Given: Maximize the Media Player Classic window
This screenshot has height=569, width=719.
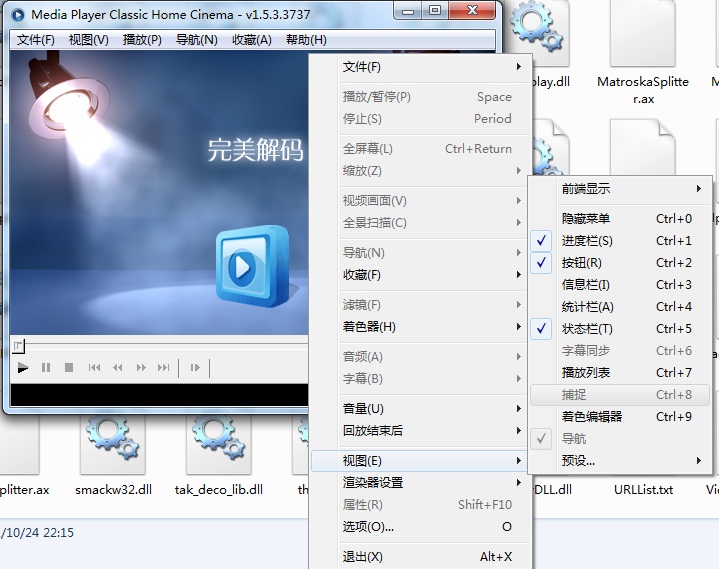Looking at the screenshot, I should tap(434, 11).
